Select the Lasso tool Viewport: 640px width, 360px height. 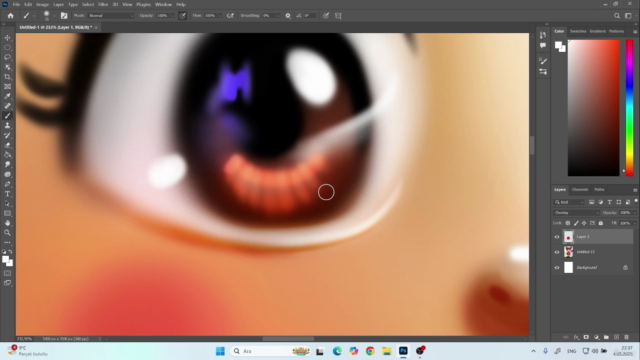pyautogui.click(x=7, y=57)
